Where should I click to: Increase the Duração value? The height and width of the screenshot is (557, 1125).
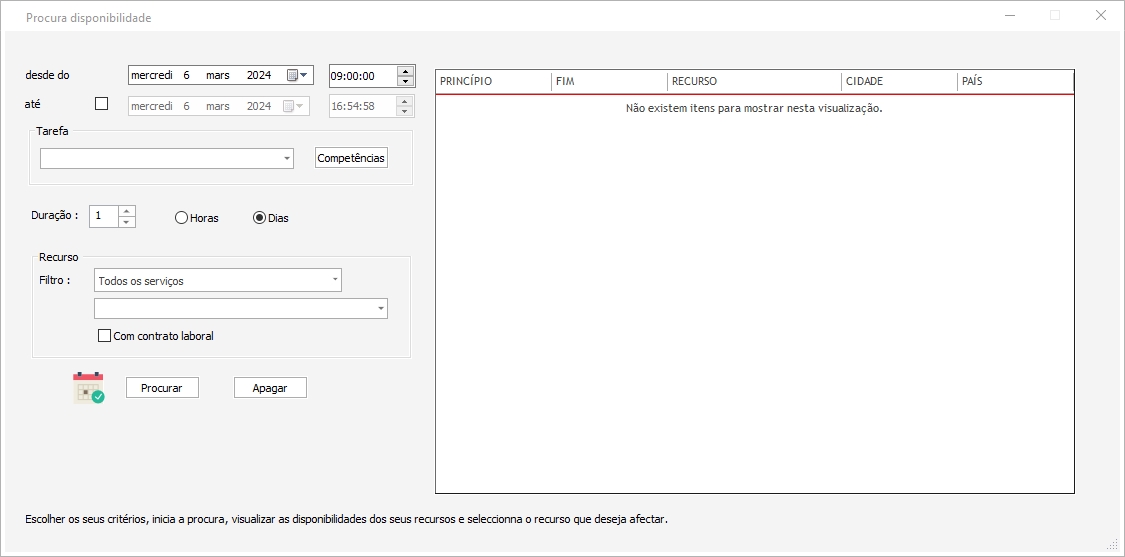(x=126, y=211)
